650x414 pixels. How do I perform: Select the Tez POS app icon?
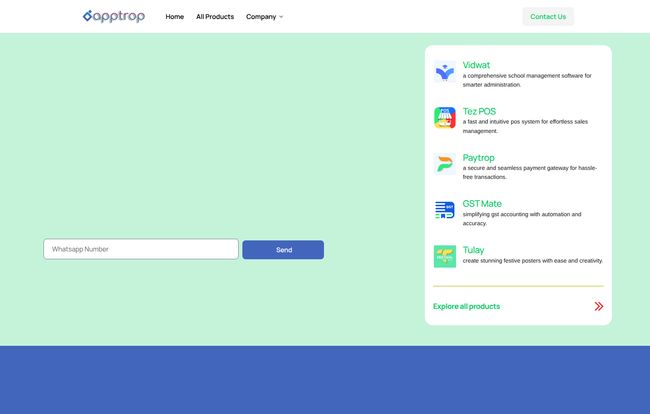(x=444, y=118)
